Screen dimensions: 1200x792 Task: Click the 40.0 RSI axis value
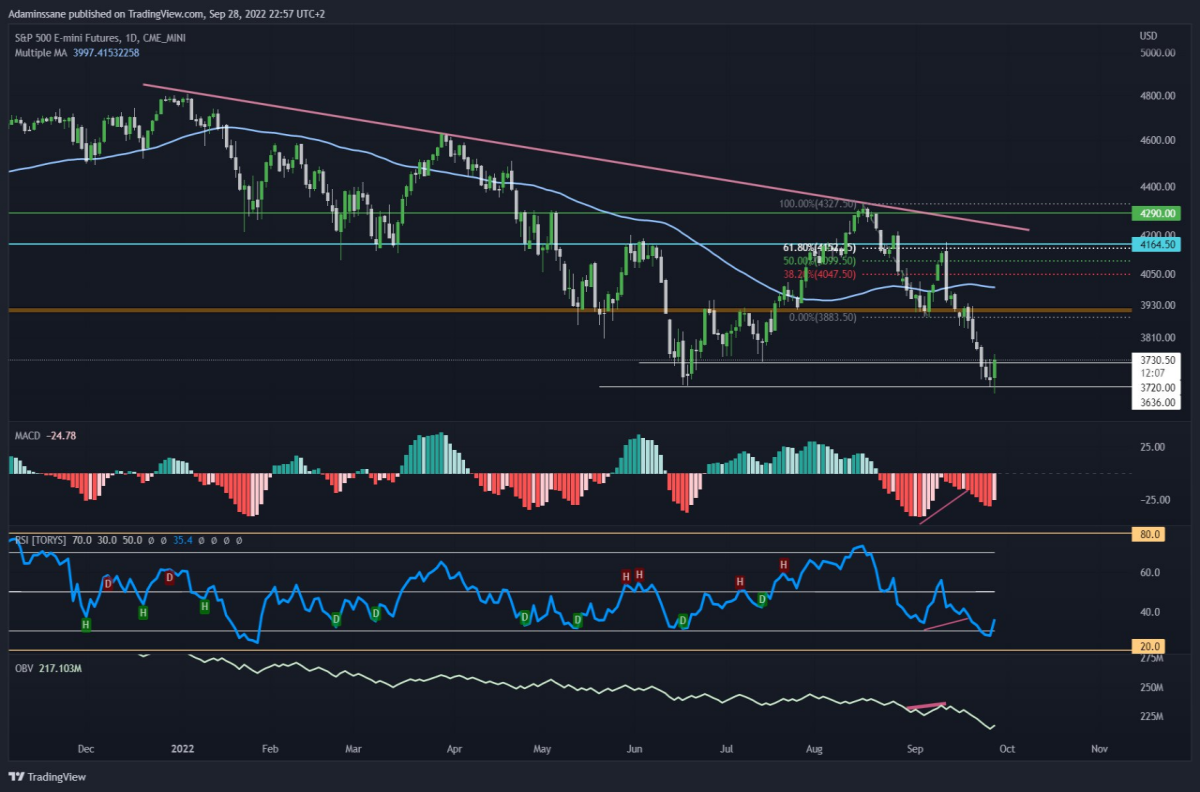1150,613
